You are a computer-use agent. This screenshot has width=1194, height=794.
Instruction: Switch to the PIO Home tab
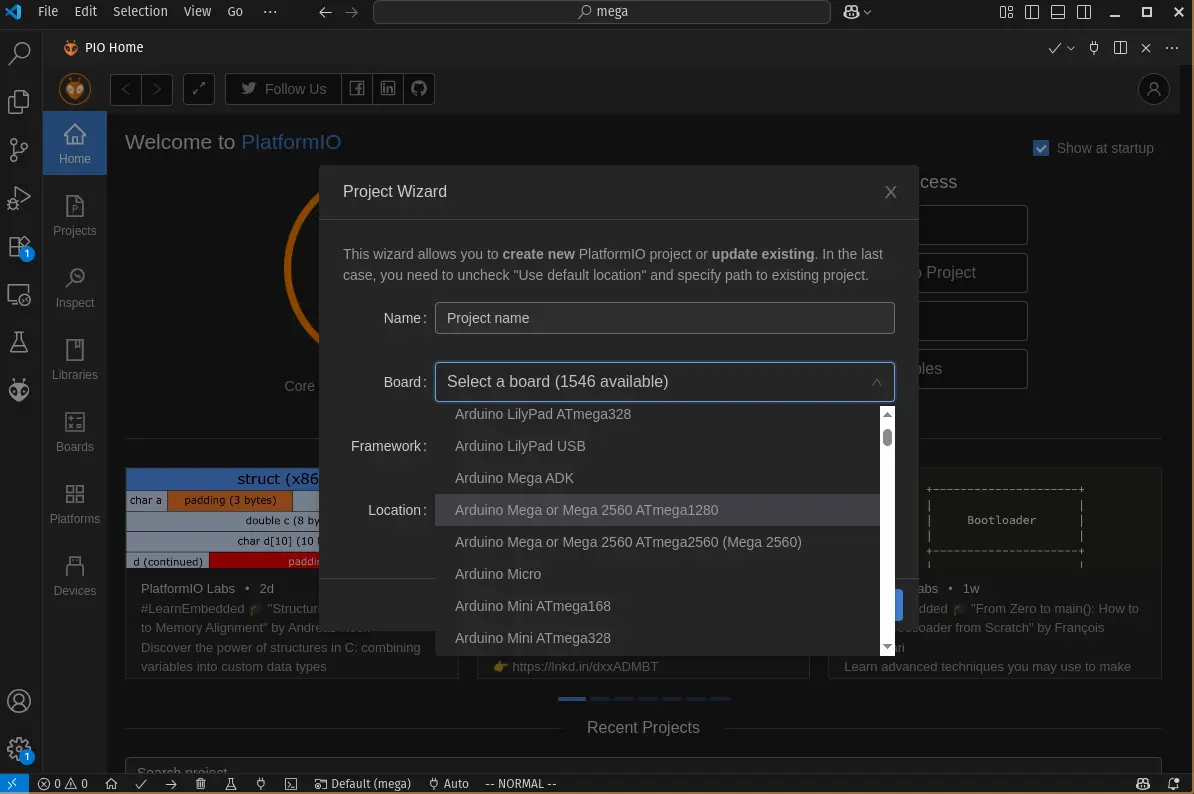[103, 48]
